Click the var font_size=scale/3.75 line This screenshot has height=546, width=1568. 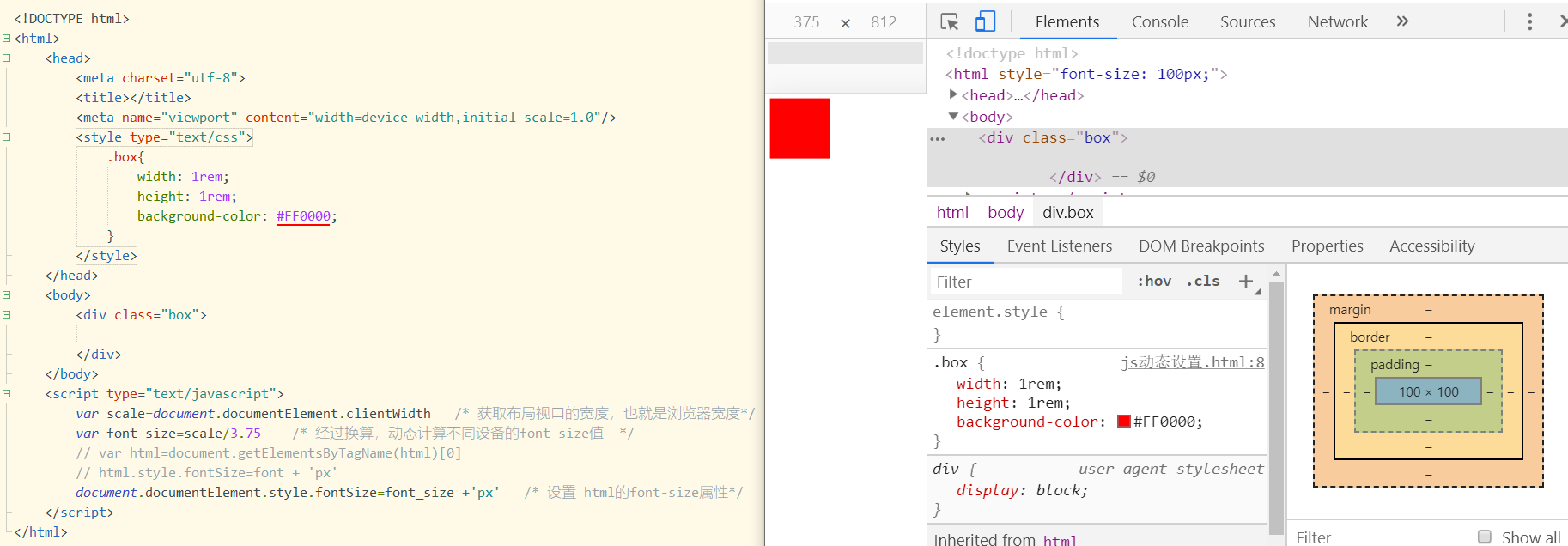tap(168, 433)
